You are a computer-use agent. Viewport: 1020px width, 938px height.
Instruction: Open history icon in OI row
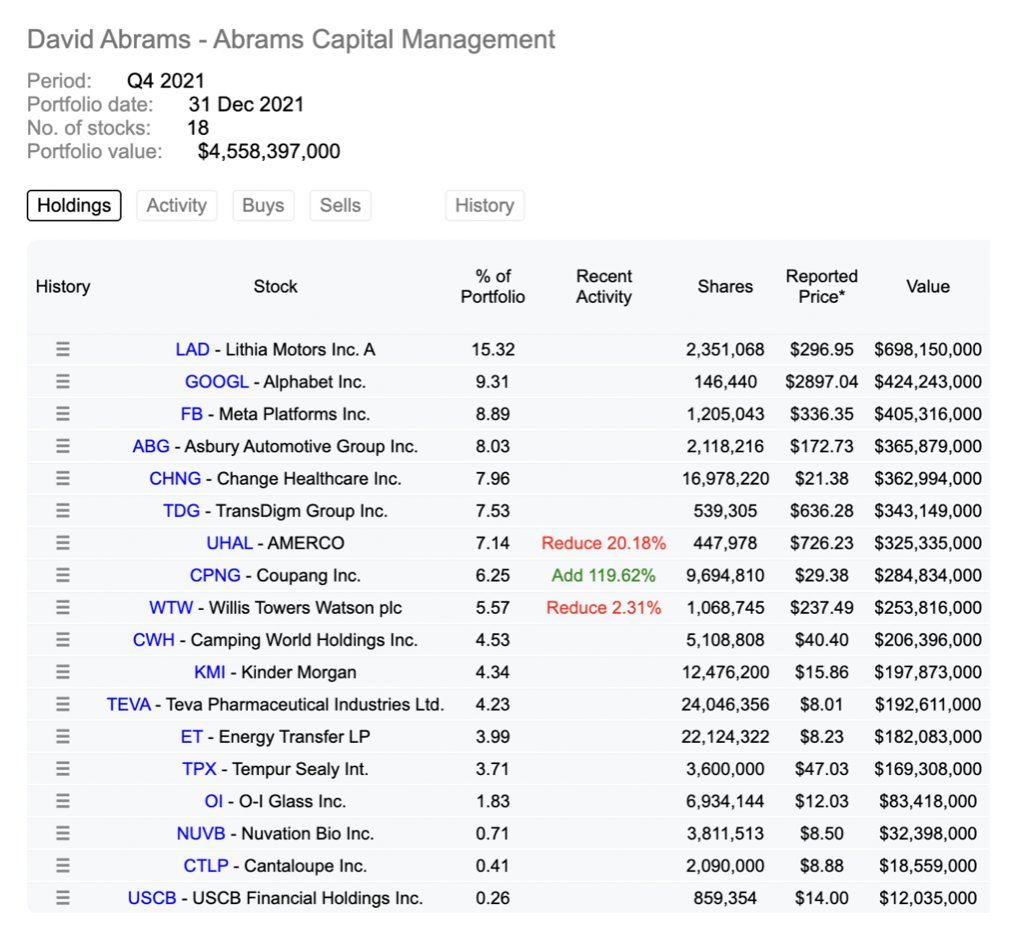[x=62, y=801]
